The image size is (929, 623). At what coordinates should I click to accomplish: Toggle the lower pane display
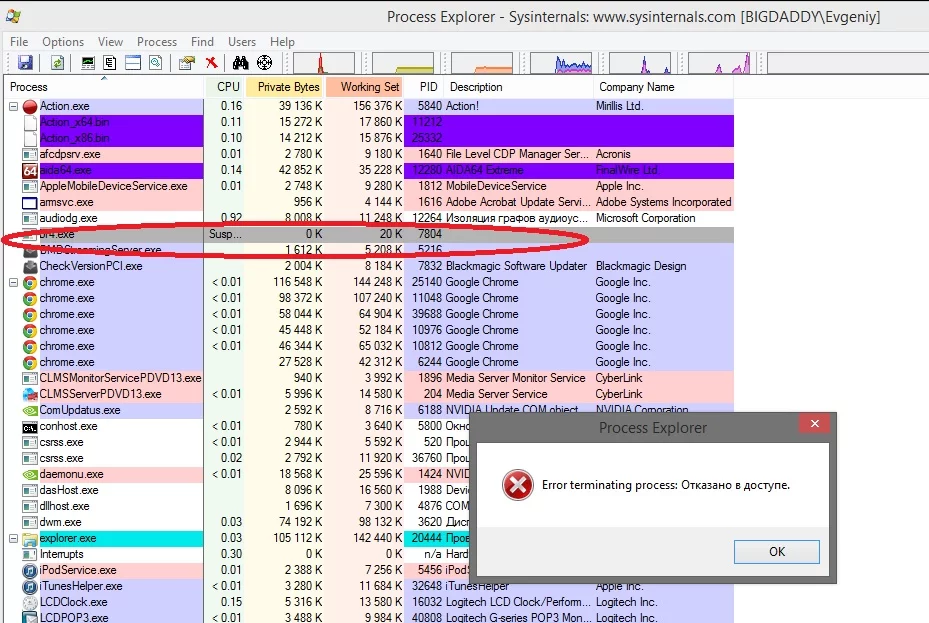tap(132, 62)
